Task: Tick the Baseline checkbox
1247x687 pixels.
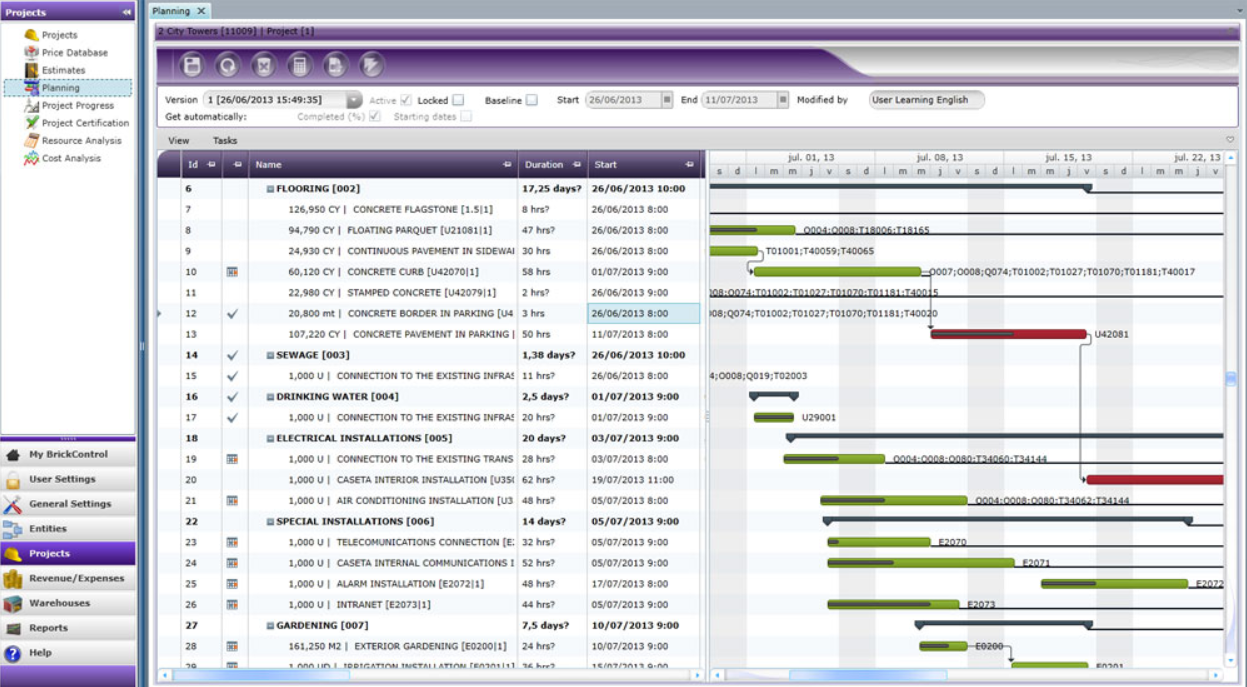Action: point(531,100)
